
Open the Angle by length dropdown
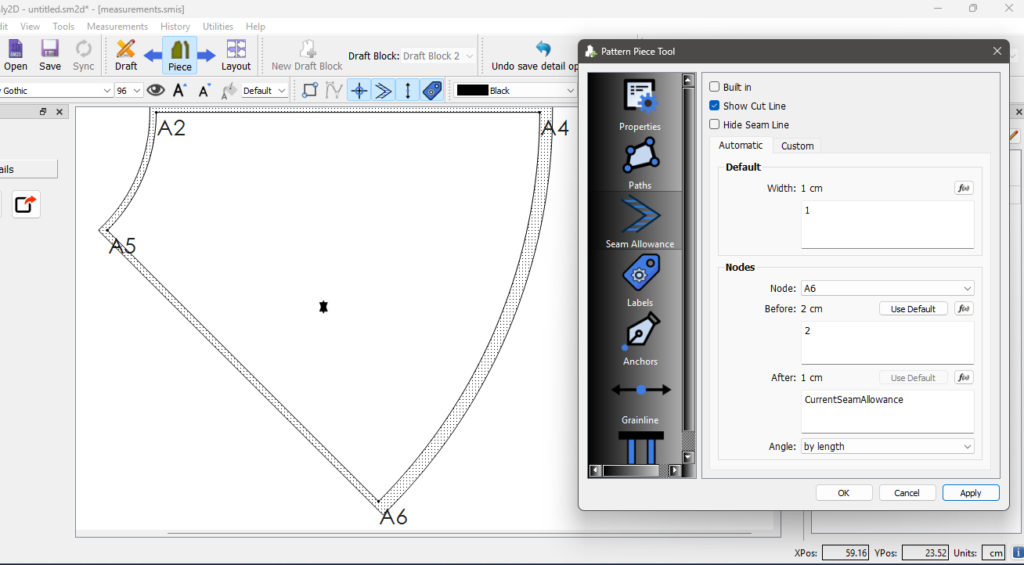(x=888, y=447)
